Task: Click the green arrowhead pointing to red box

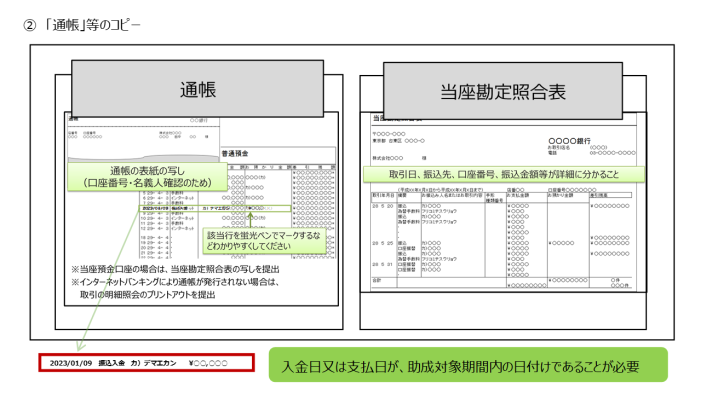Action: pyautogui.click(x=80, y=346)
